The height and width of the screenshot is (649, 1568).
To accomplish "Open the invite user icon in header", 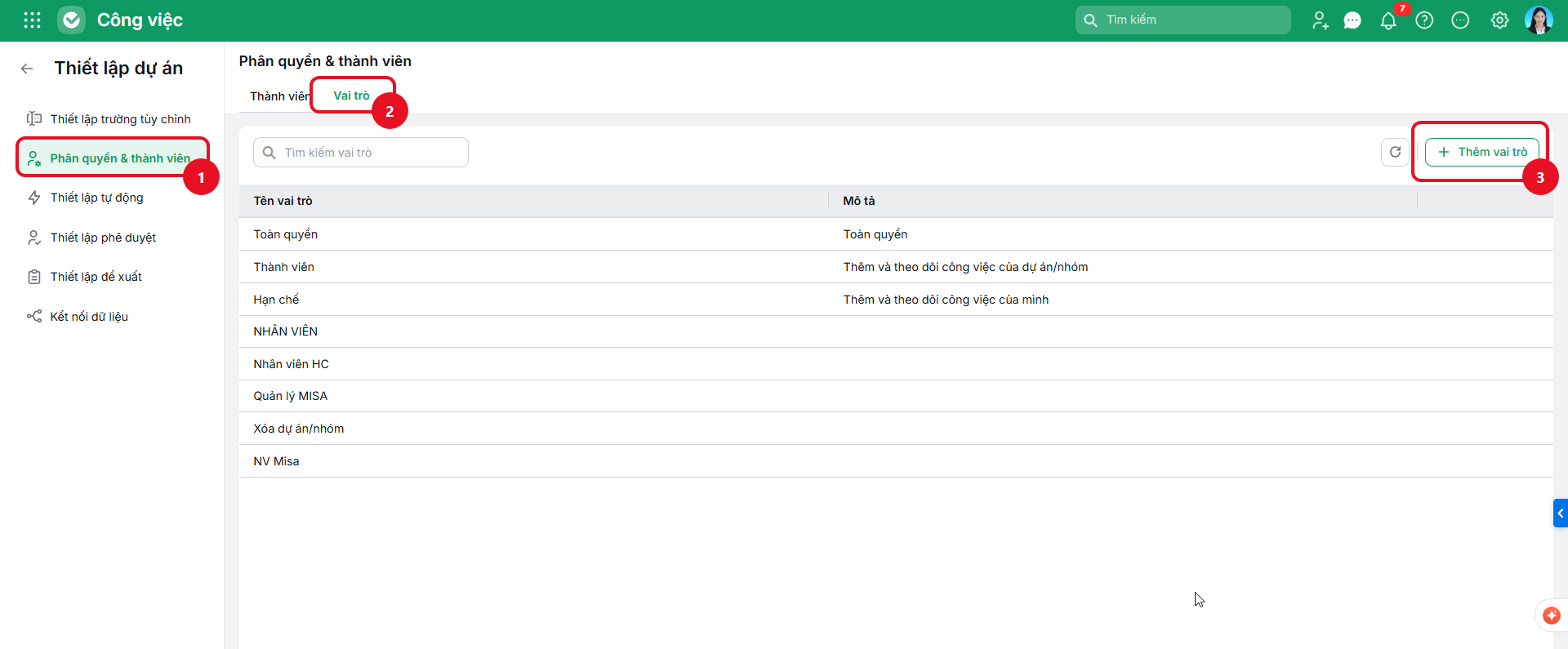I will click(x=1320, y=20).
